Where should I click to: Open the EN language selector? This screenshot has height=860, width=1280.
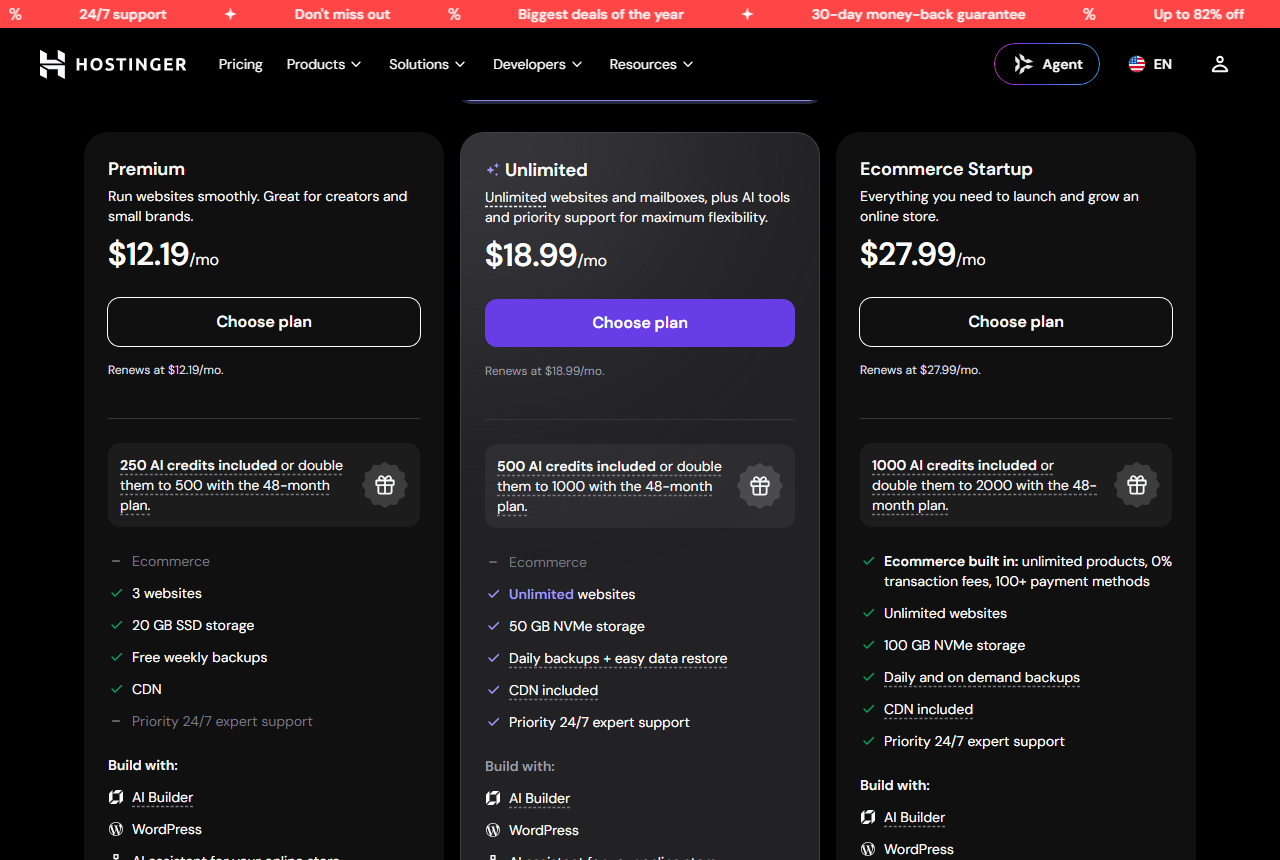tap(1150, 64)
